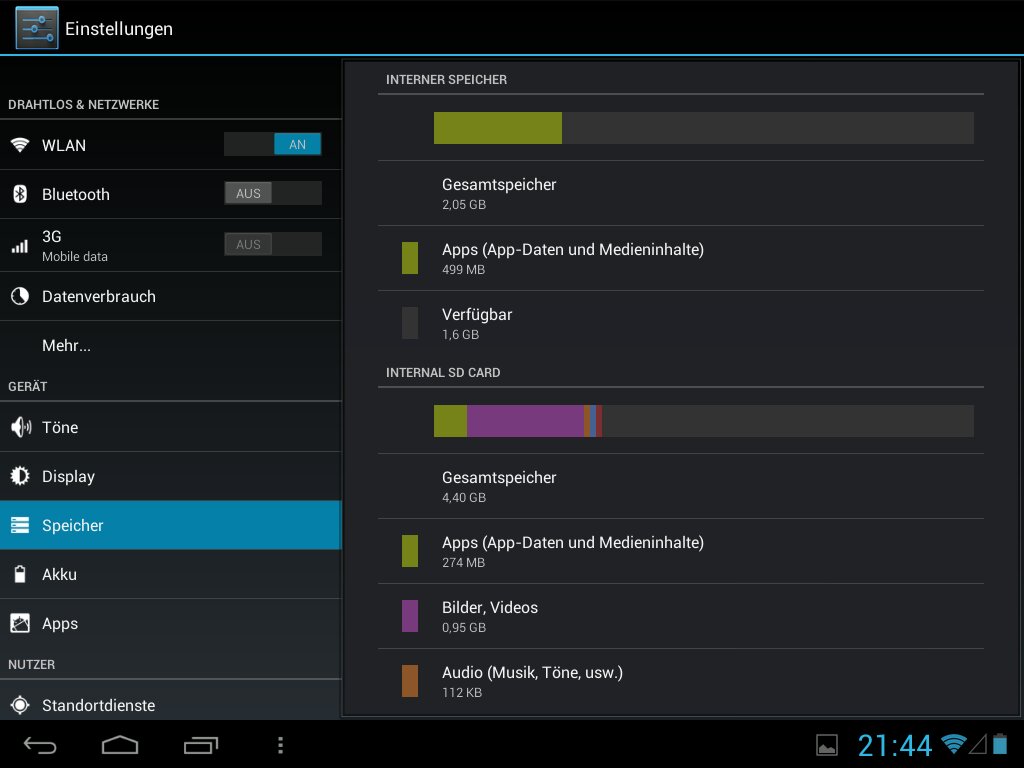The height and width of the screenshot is (768, 1024).
Task: Tap the battery status icon in system bar
Action: [x=1000, y=744]
